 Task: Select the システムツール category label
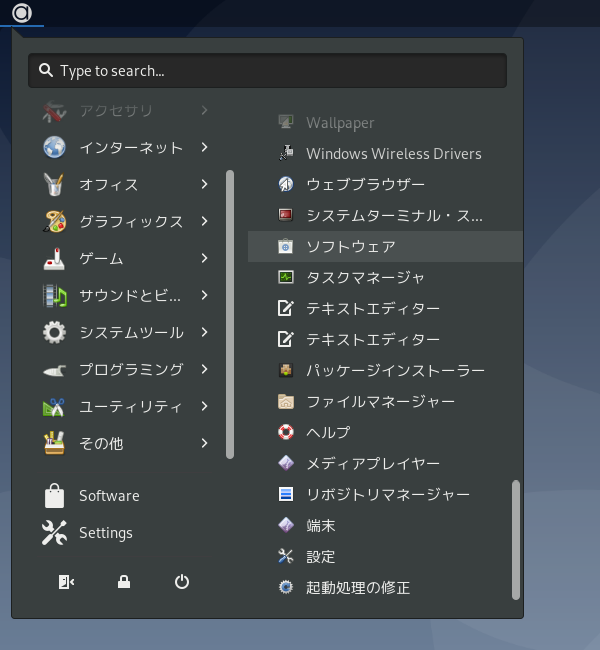pyautogui.click(x=131, y=332)
